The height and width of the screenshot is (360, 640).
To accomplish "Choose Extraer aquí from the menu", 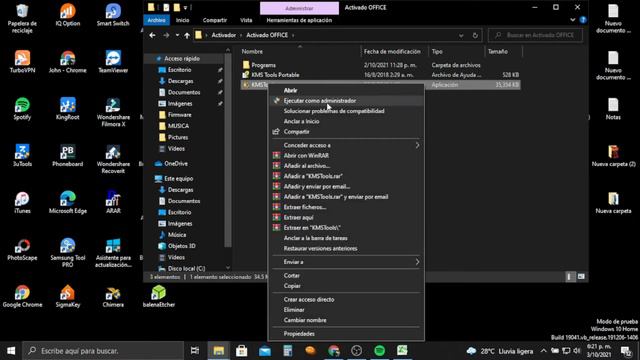I will (346, 218).
